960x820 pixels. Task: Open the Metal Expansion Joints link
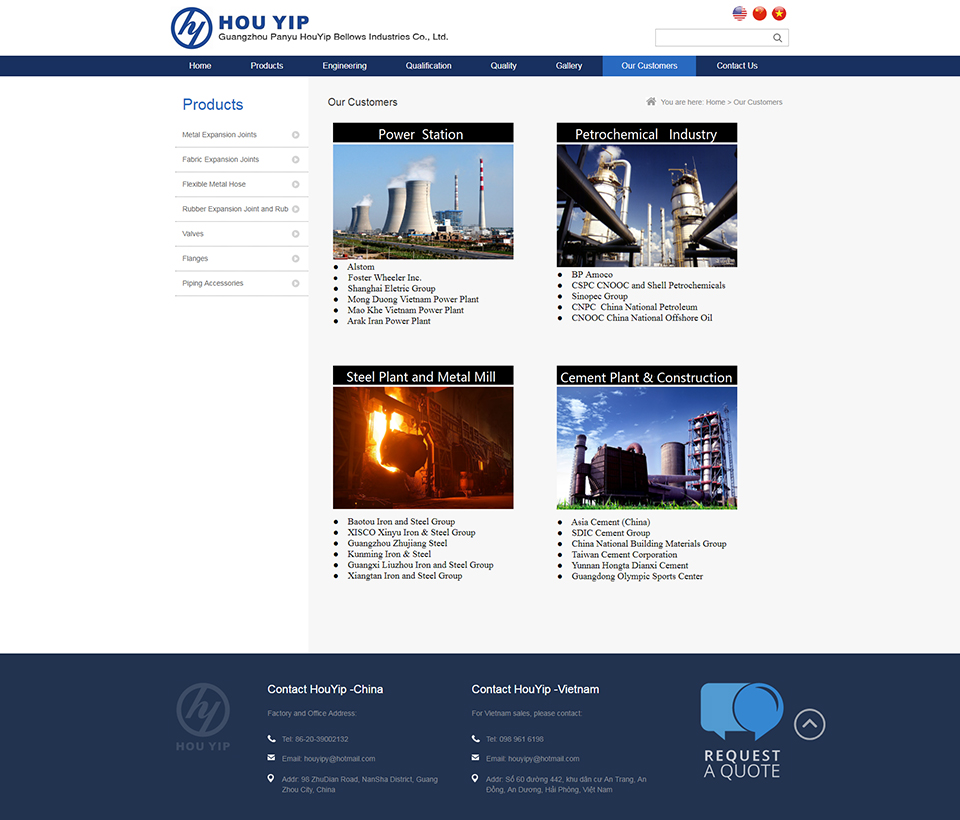point(219,135)
